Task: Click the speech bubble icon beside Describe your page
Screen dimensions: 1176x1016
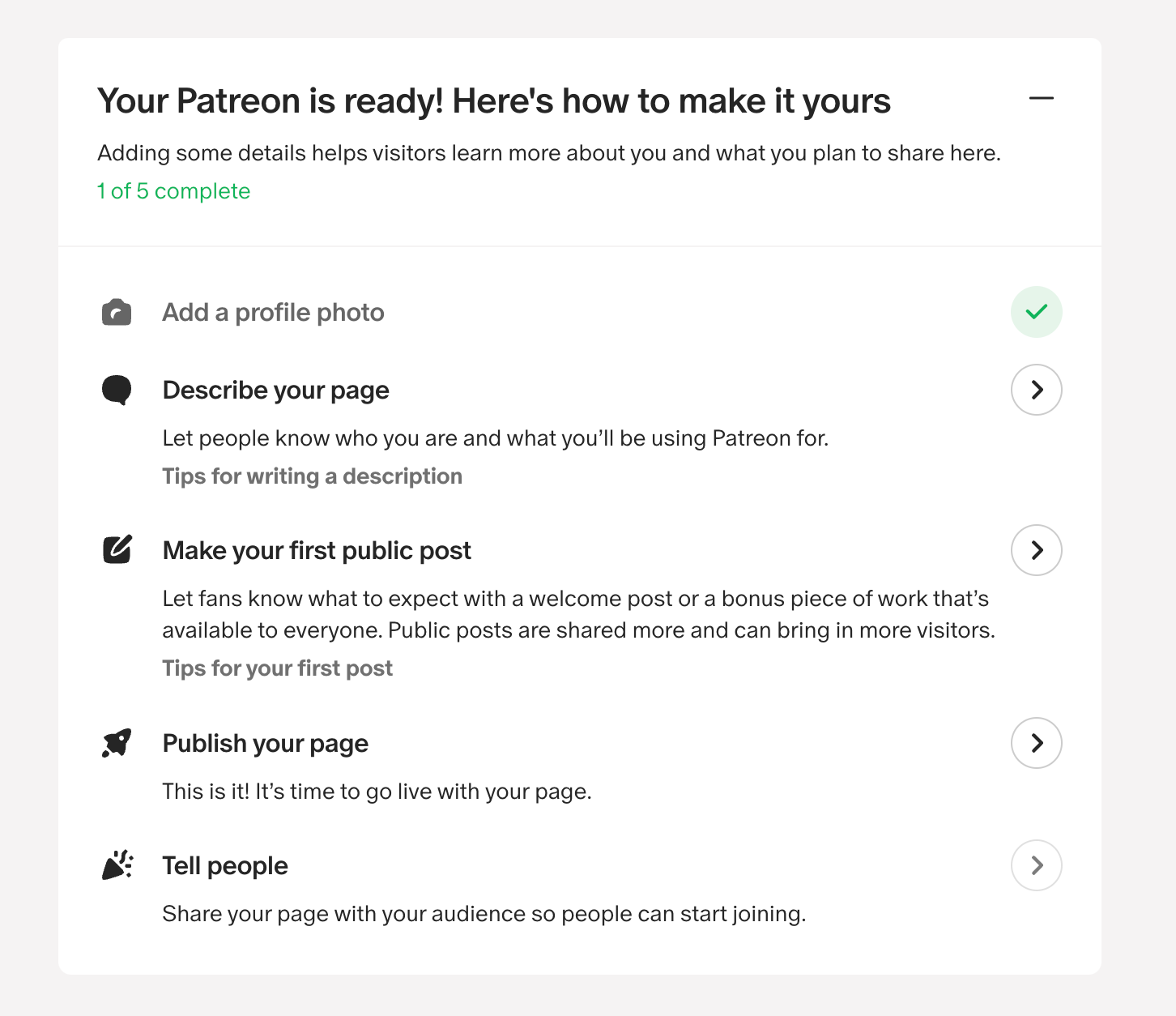Action: tap(116, 390)
